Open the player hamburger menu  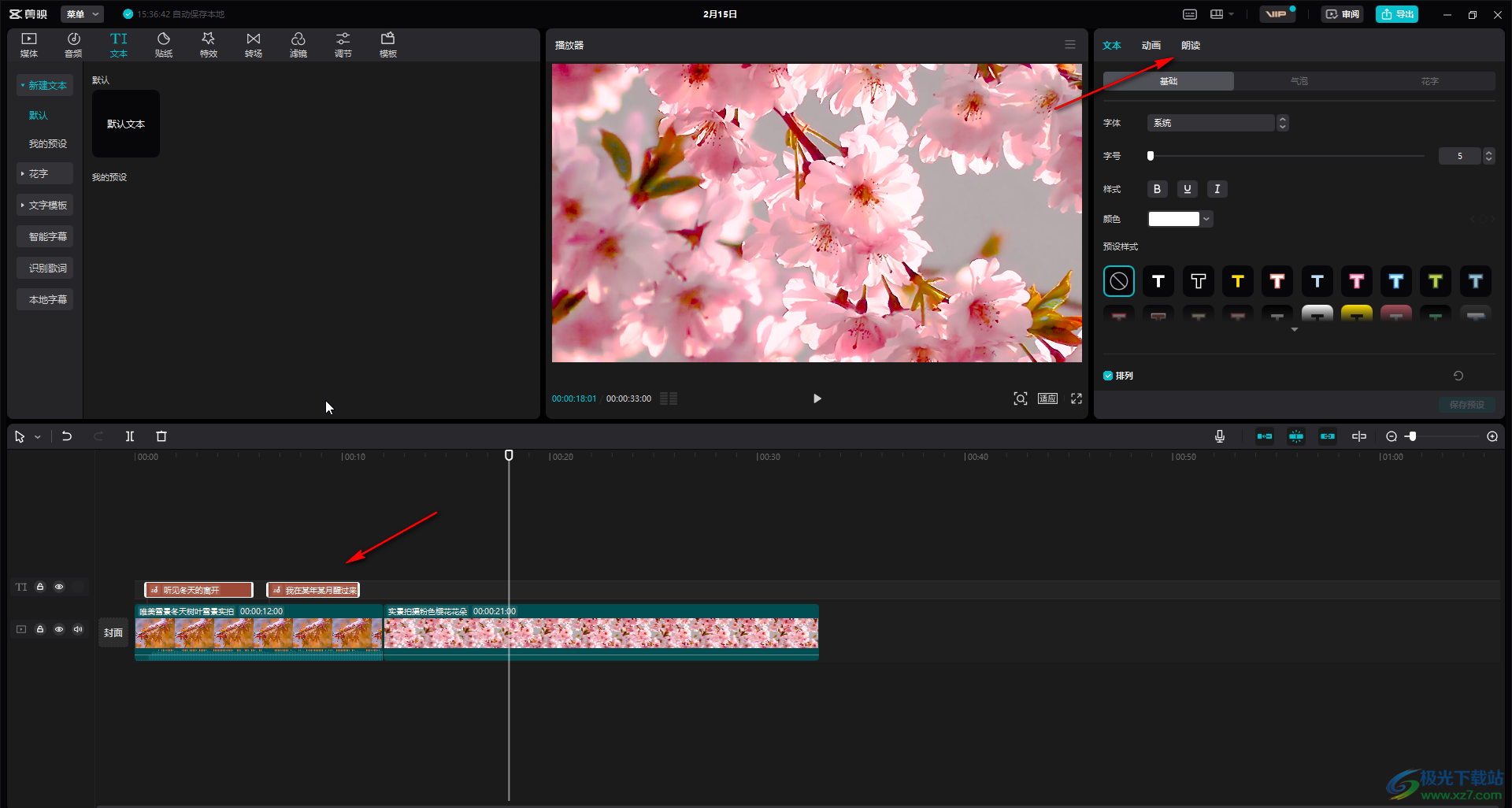point(1070,45)
